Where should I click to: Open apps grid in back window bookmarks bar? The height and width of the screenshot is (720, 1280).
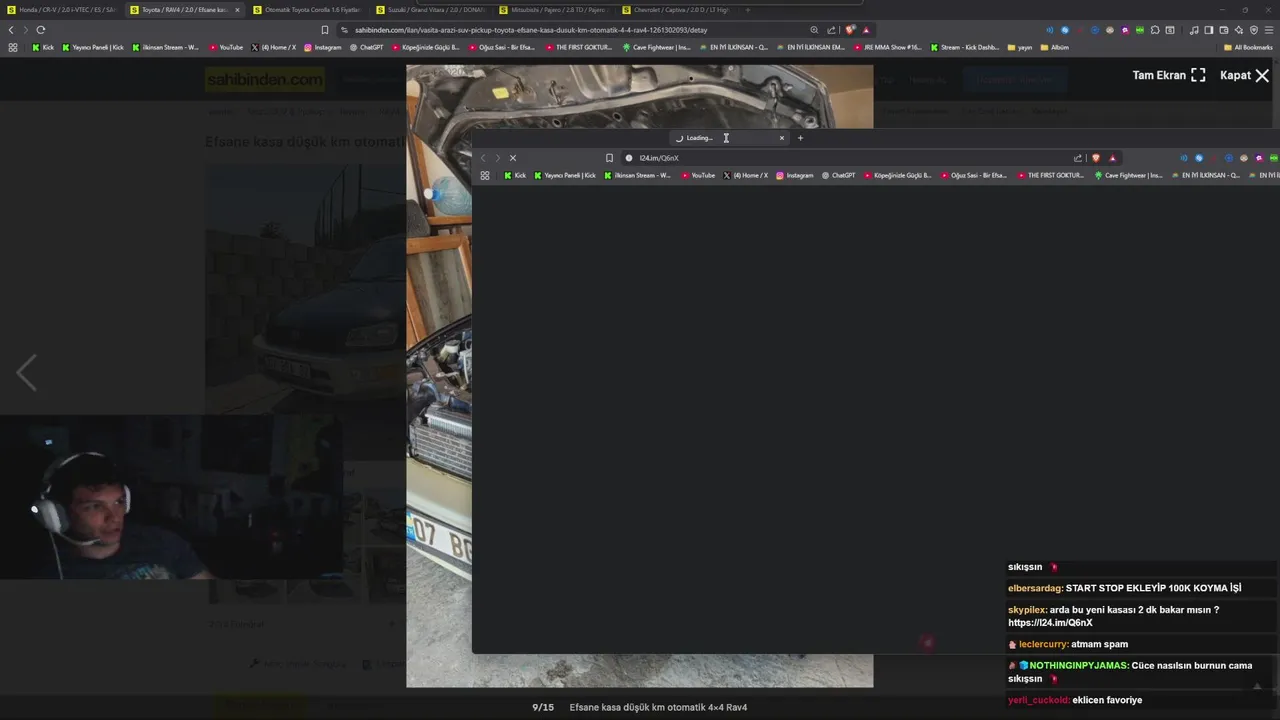[12, 47]
